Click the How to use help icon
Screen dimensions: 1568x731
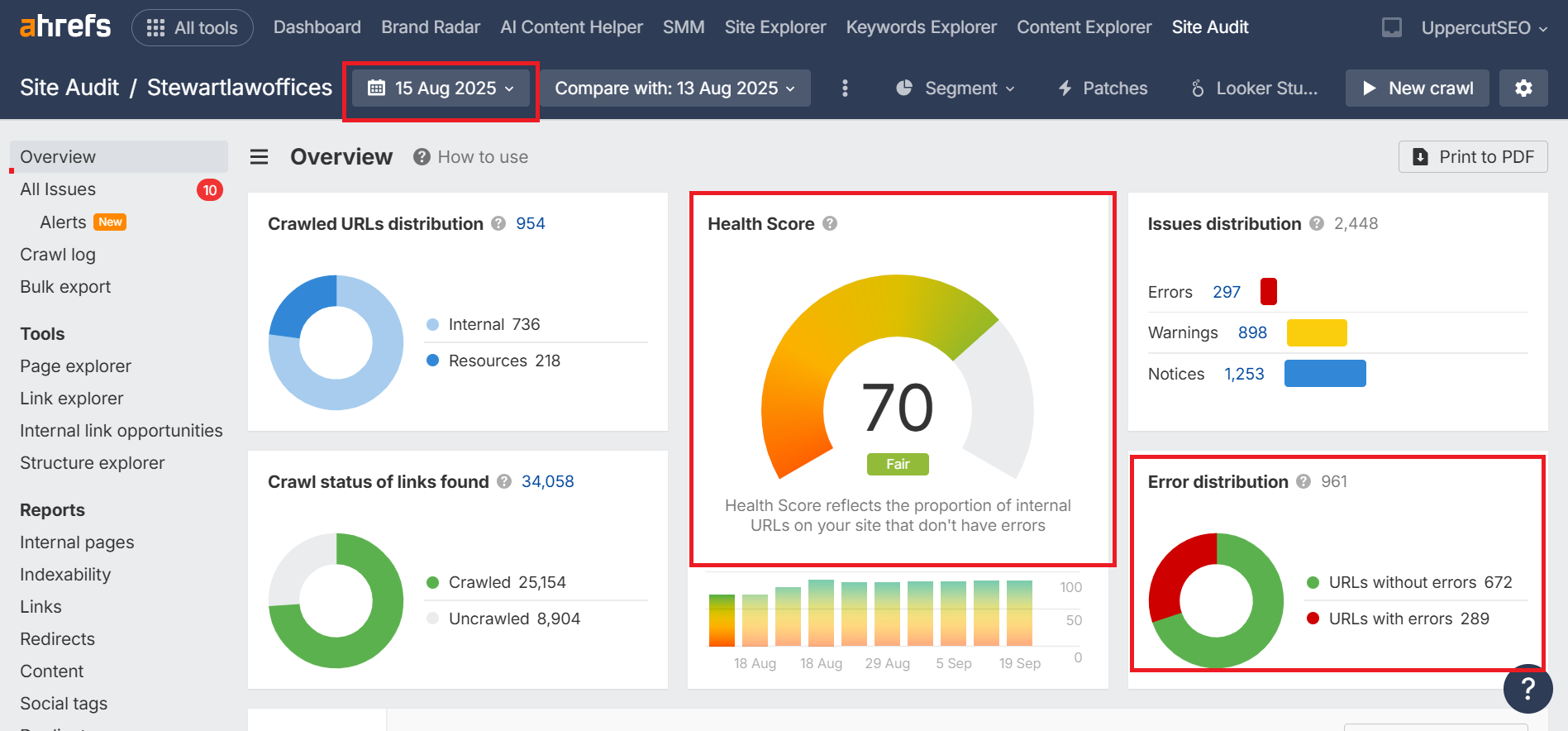point(422,157)
